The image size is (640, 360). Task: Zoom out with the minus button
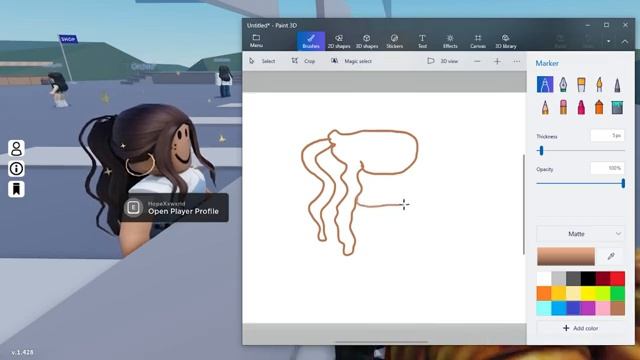click(x=477, y=61)
